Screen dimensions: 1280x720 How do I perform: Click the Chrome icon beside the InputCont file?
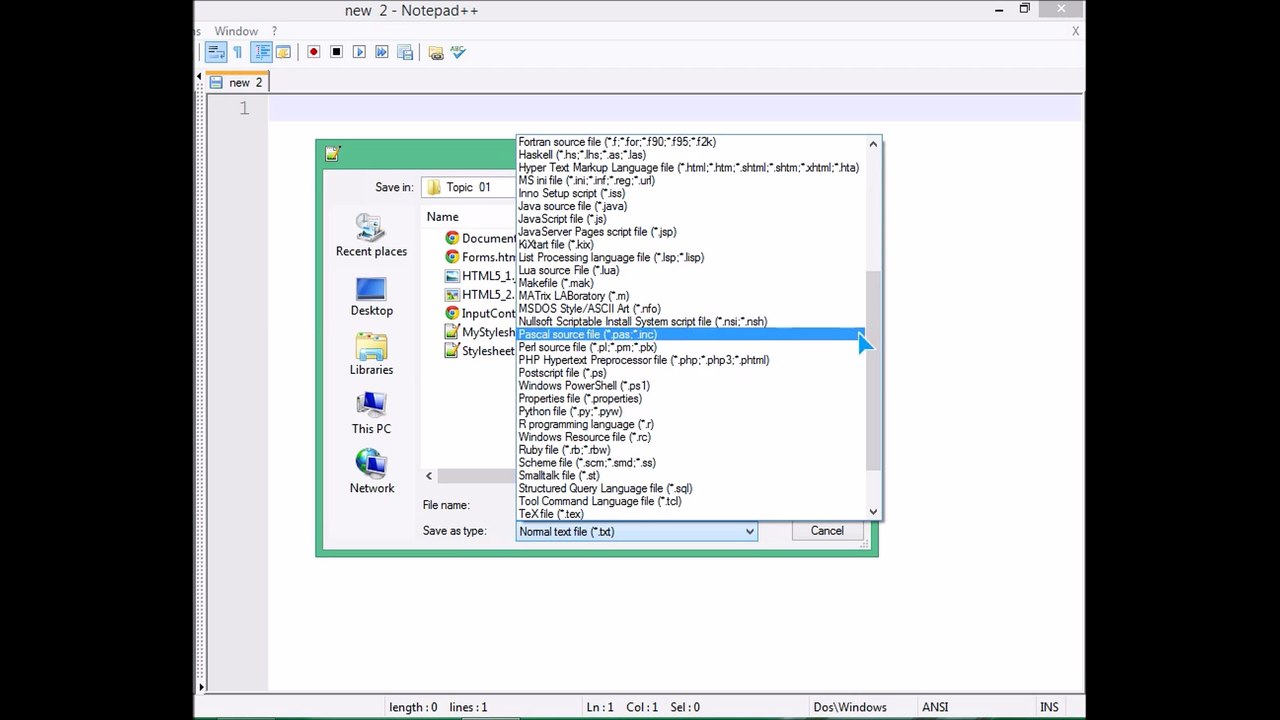click(452, 313)
